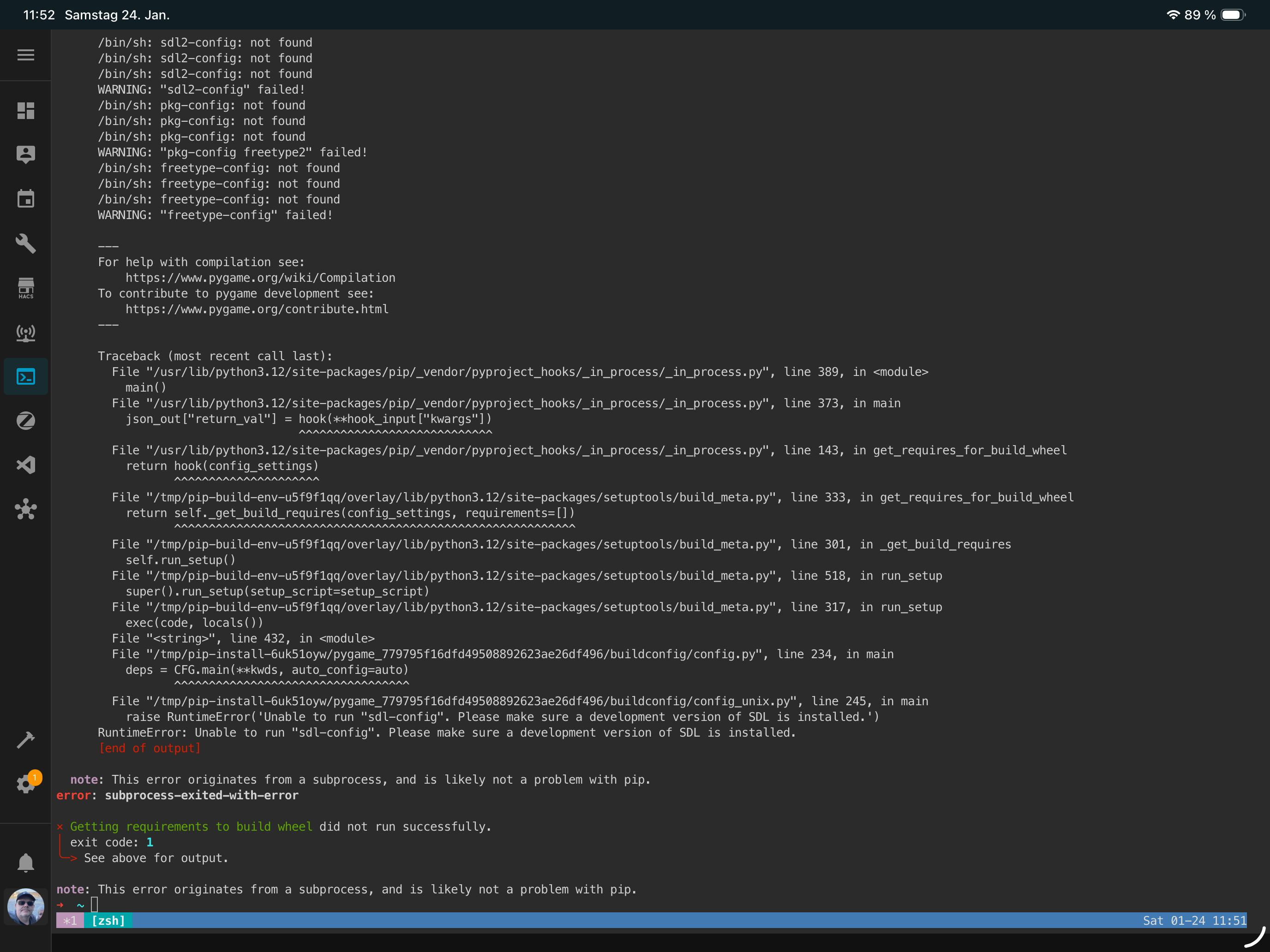
Task: Click error: subprocess-exited-with-error line
Action: [177, 795]
